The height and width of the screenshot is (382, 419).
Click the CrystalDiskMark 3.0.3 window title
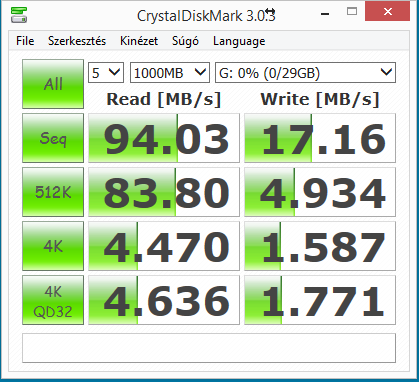(206, 16)
